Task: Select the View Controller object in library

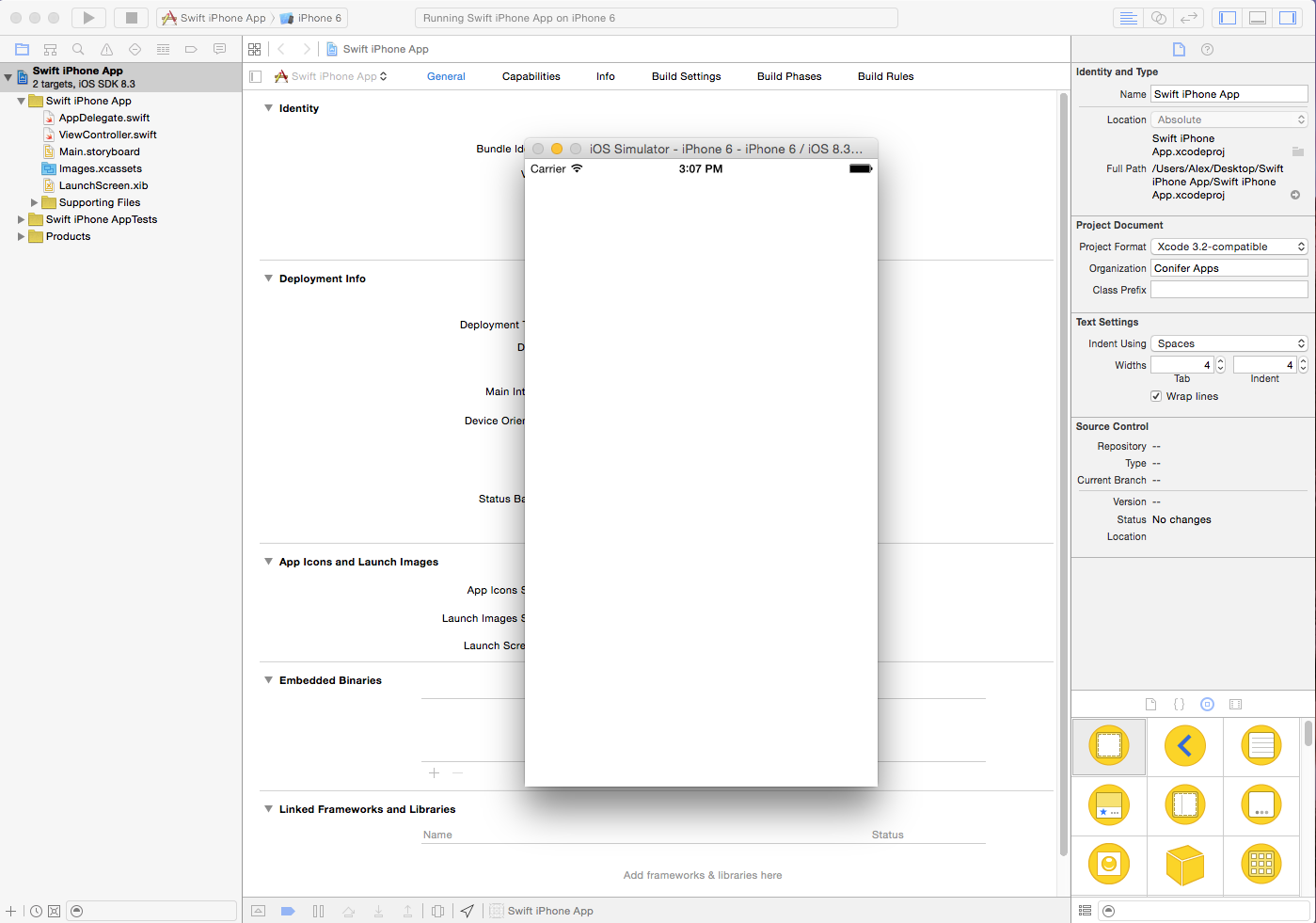Action: (1109, 746)
